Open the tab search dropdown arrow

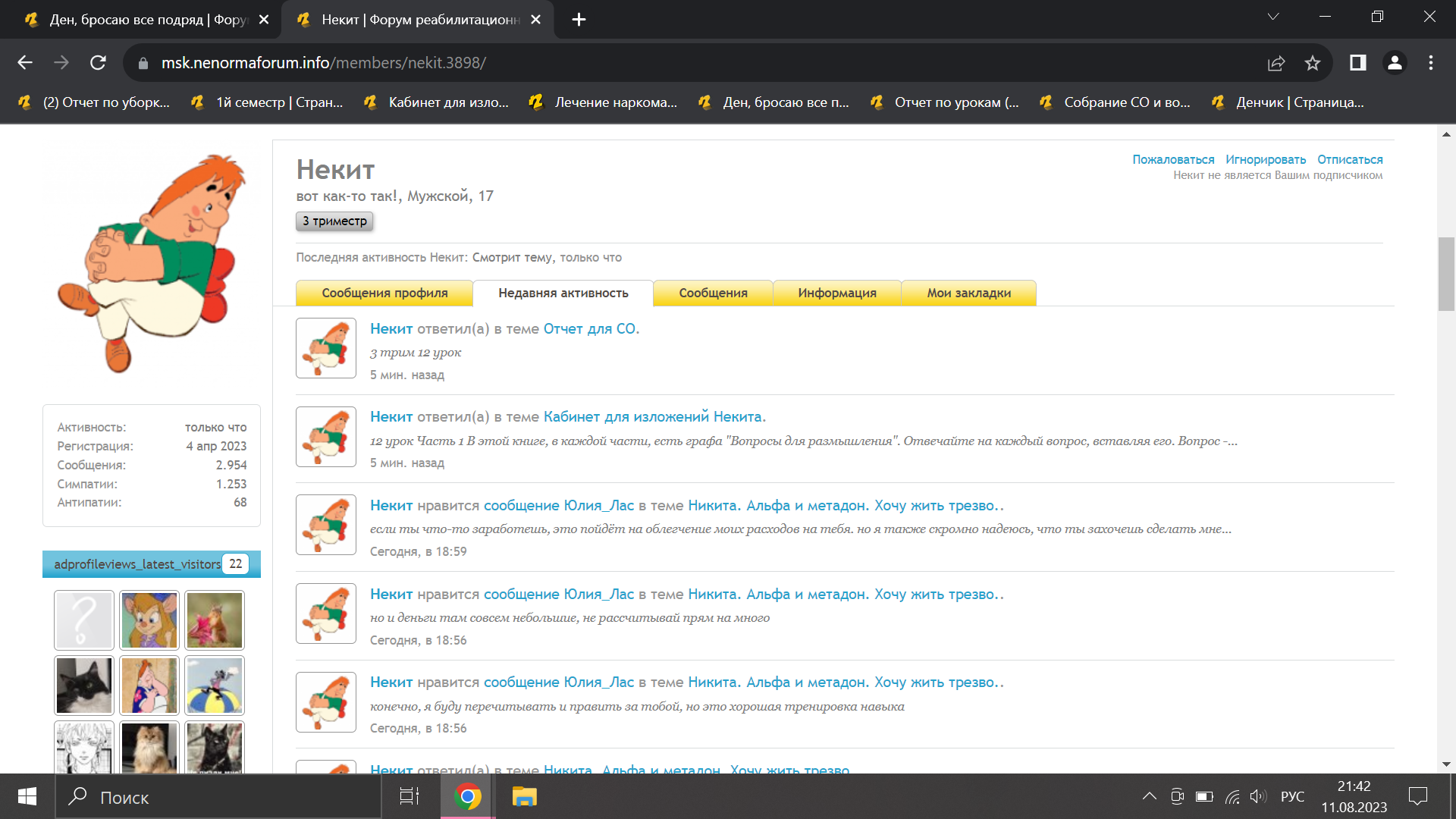click(x=1273, y=17)
